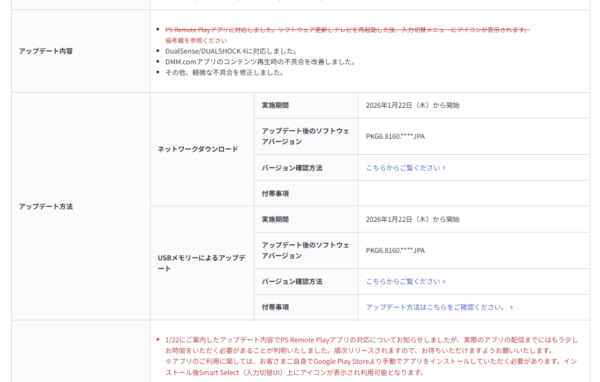Click バージョン確認方法 label under ネットワークダウンロード

[292, 168]
